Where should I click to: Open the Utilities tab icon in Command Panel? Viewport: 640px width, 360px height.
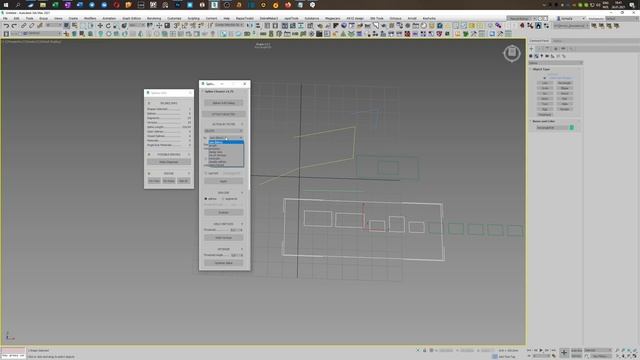pos(571,49)
